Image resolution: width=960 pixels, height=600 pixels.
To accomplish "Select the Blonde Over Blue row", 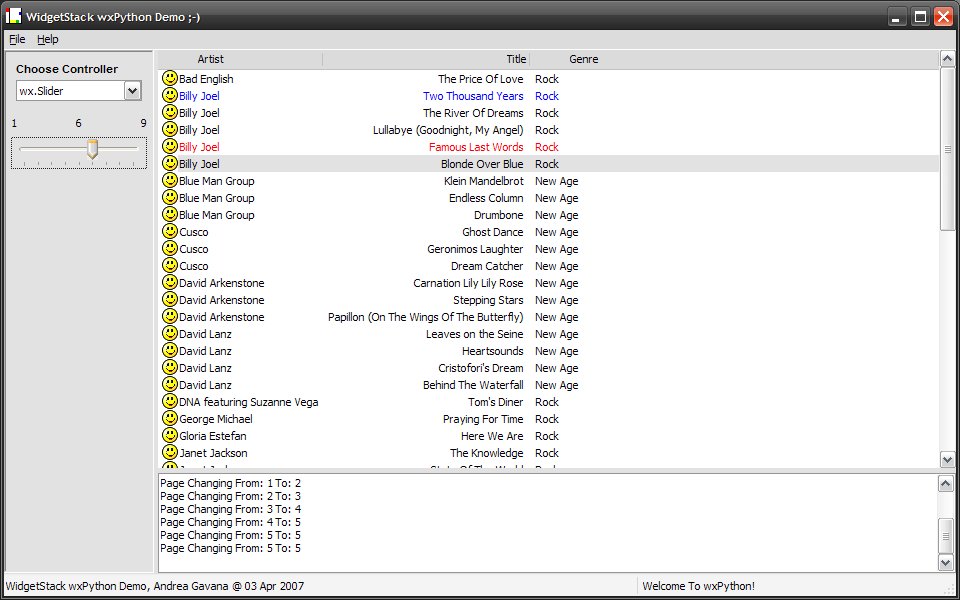I will point(482,164).
